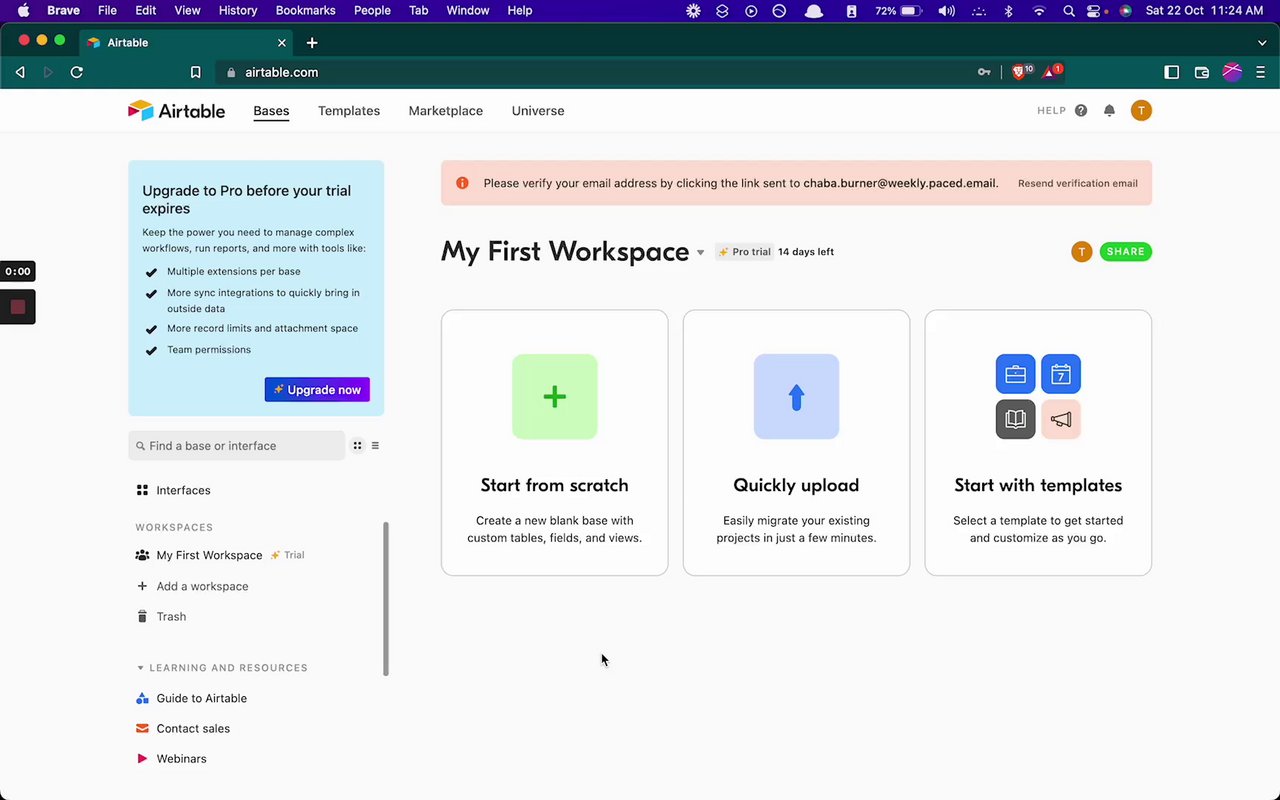The width and height of the screenshot is (1280, 800).
Task: Open the Help question mark icon
Action: 1081,111
